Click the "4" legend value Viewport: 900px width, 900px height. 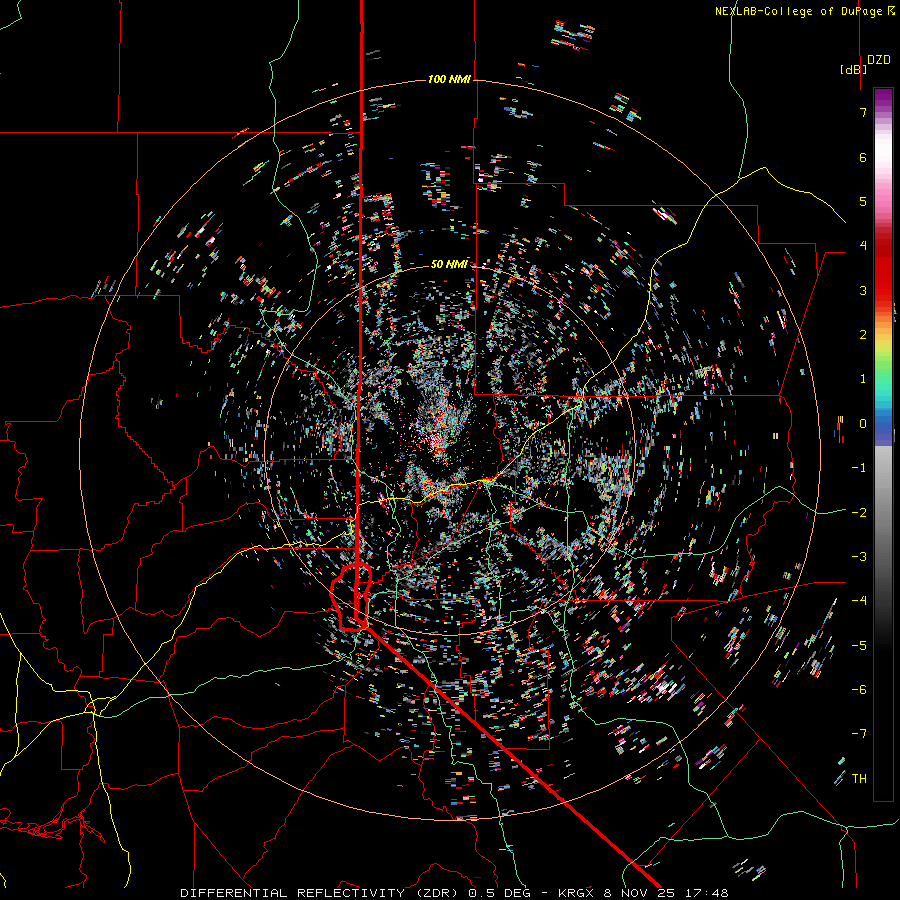(x=863, y=246)
